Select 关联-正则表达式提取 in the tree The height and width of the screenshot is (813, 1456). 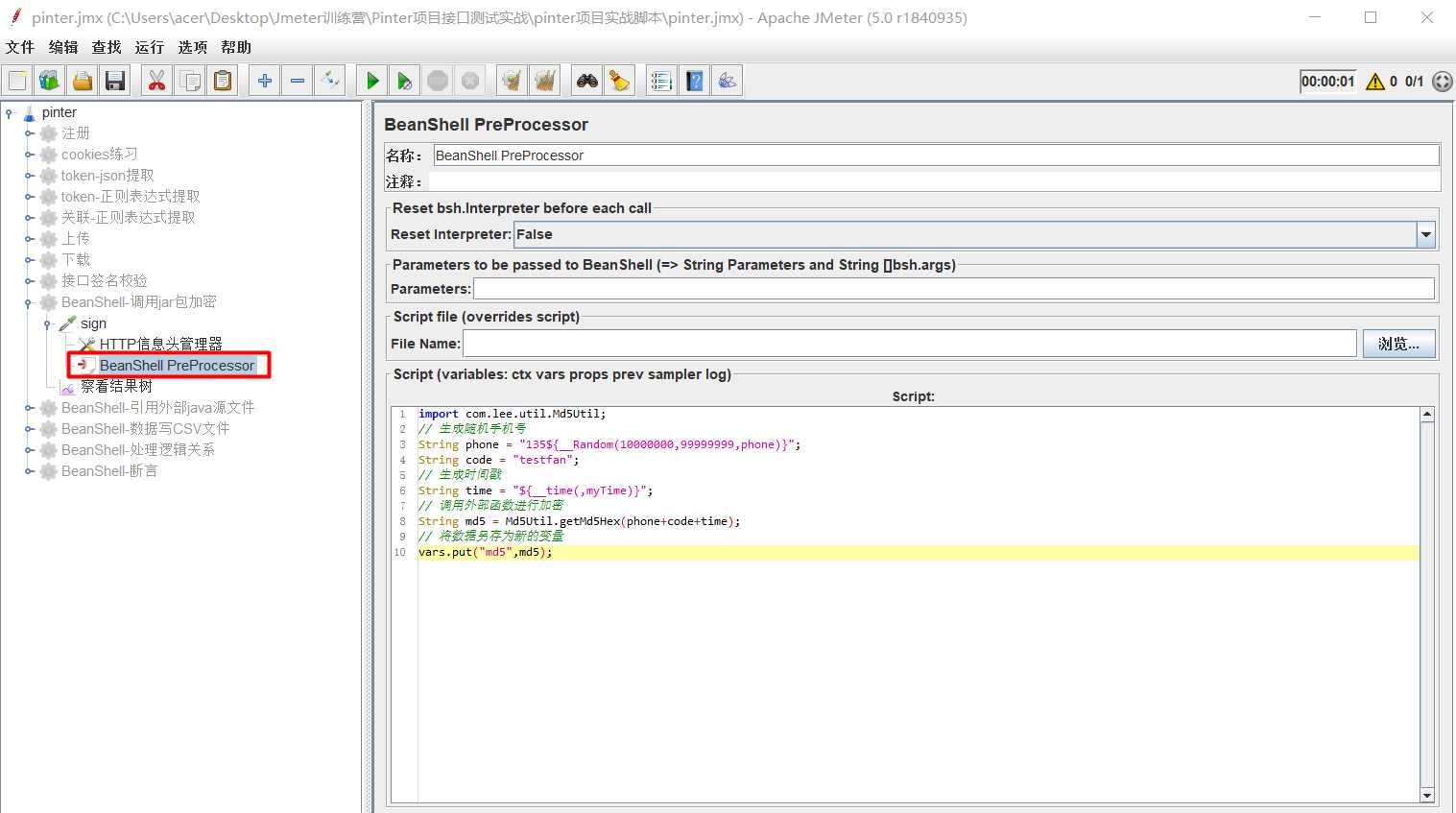[x=129, y=218]
